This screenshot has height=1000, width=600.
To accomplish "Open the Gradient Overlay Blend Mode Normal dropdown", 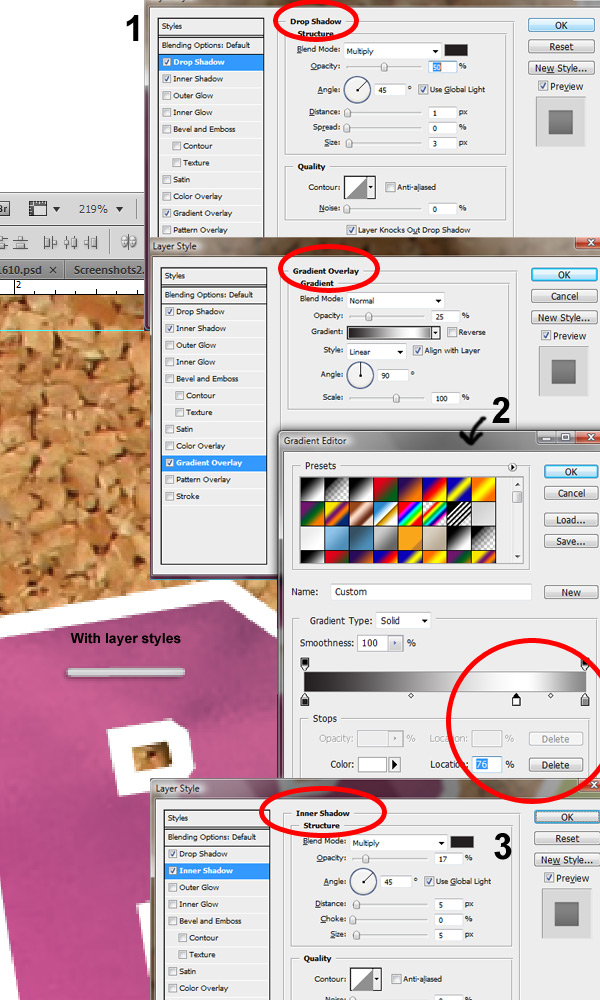I will [x=395, y=300].
